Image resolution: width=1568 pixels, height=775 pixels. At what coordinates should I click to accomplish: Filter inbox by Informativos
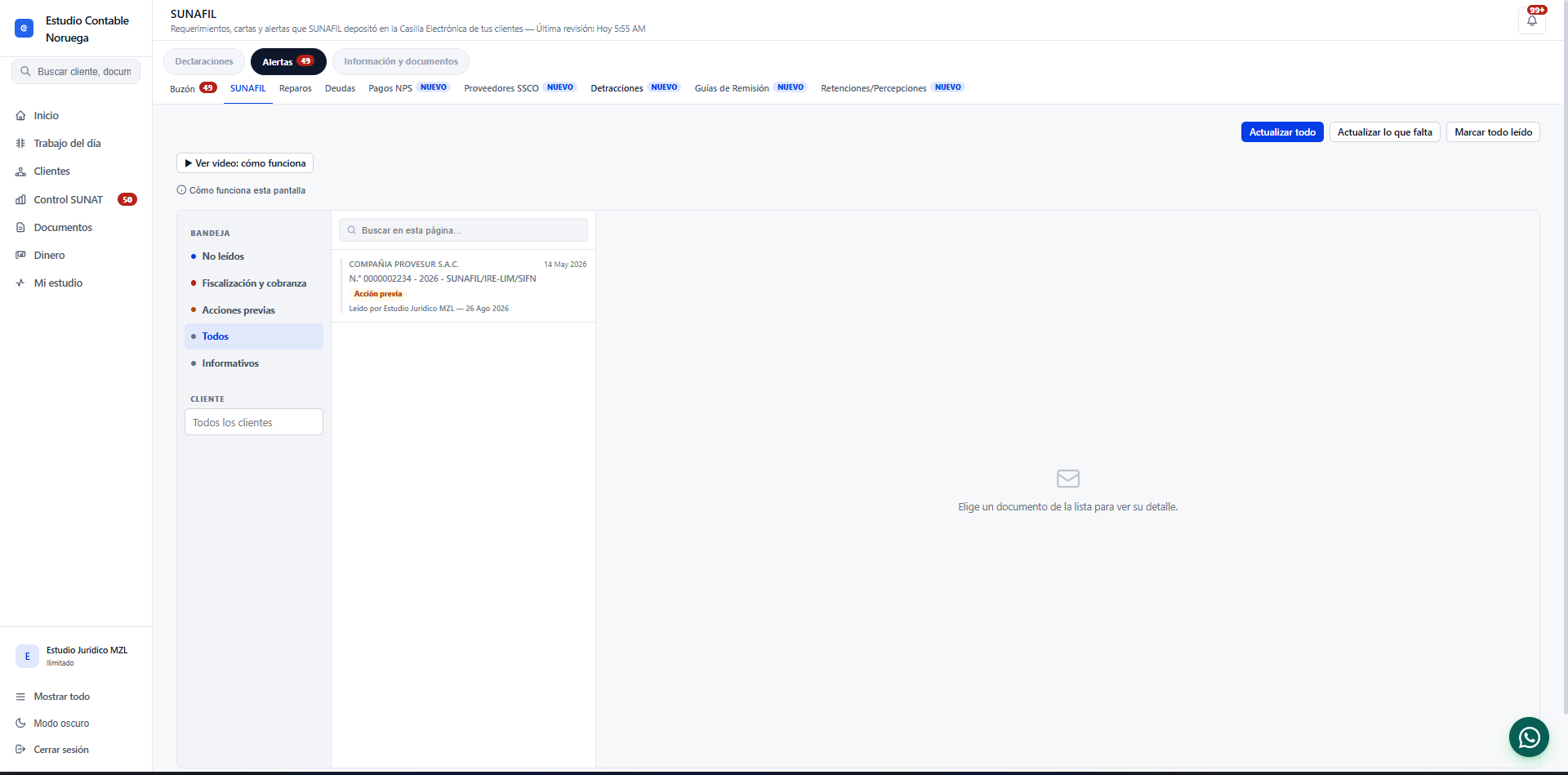tap(254, 363)
